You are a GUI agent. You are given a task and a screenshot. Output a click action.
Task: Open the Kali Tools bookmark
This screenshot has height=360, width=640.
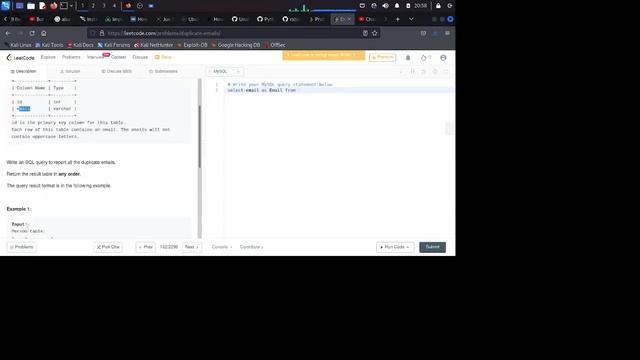49,45
